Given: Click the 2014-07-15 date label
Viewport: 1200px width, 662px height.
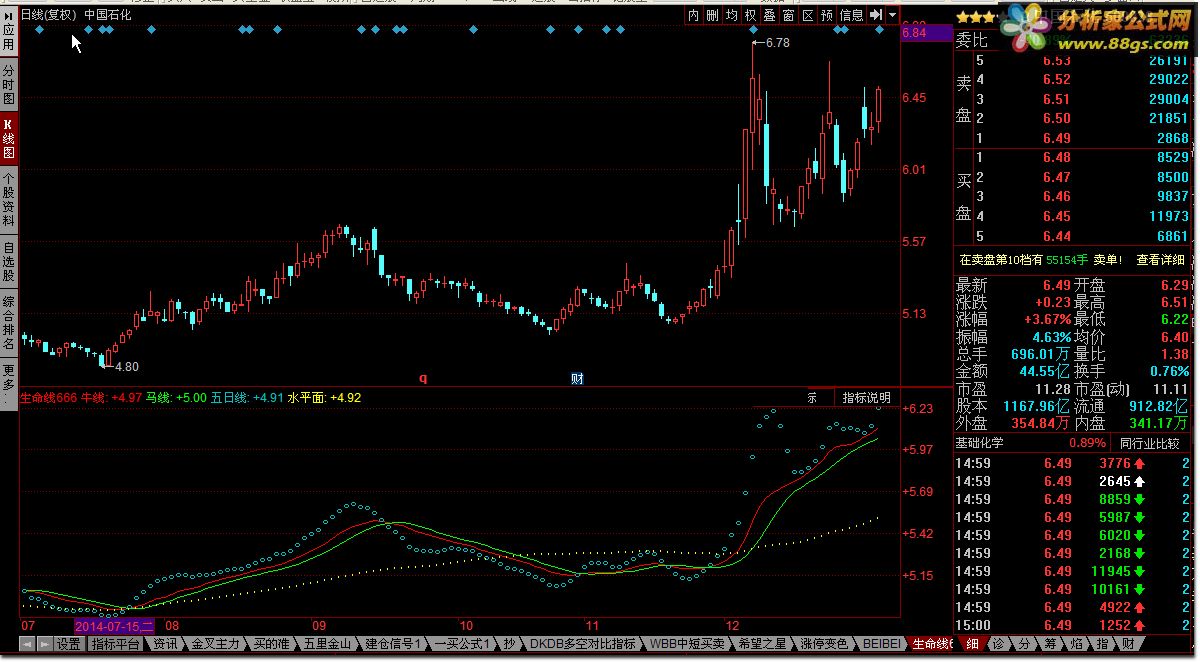Looking at the screenshot, I should coord(116,626).
